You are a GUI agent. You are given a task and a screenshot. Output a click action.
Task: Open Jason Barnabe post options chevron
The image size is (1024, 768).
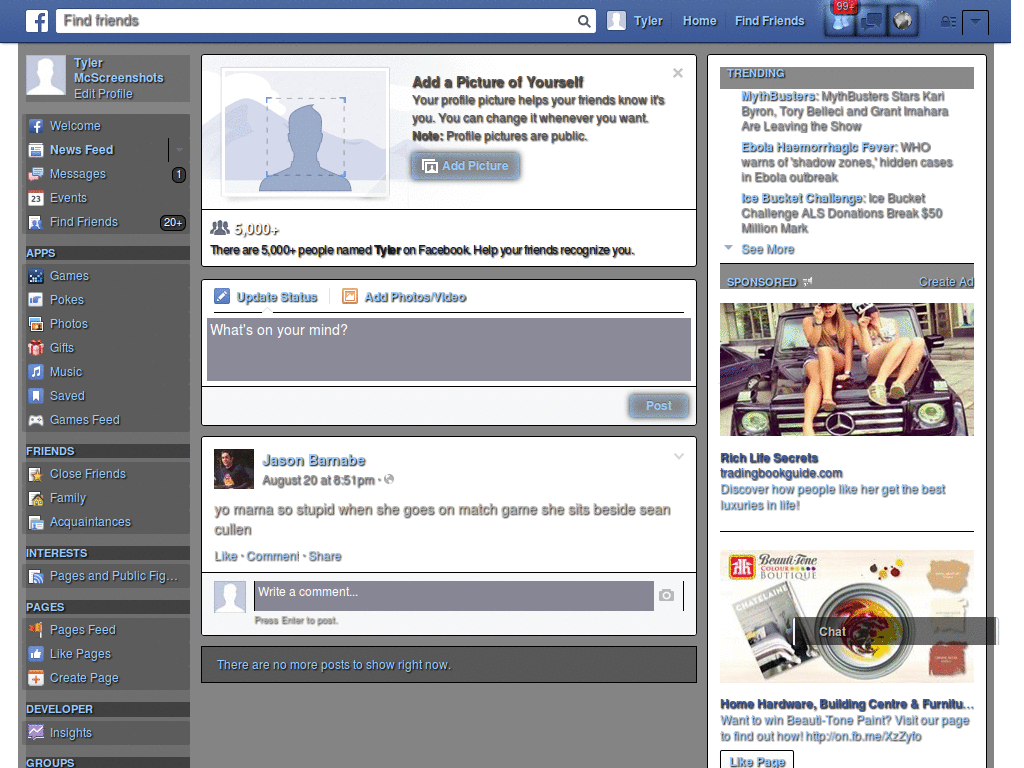pyautogui.click(x=679, y=456)
